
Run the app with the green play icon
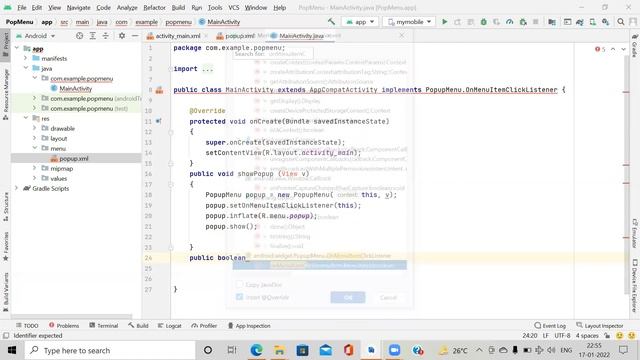pos(444,22)
